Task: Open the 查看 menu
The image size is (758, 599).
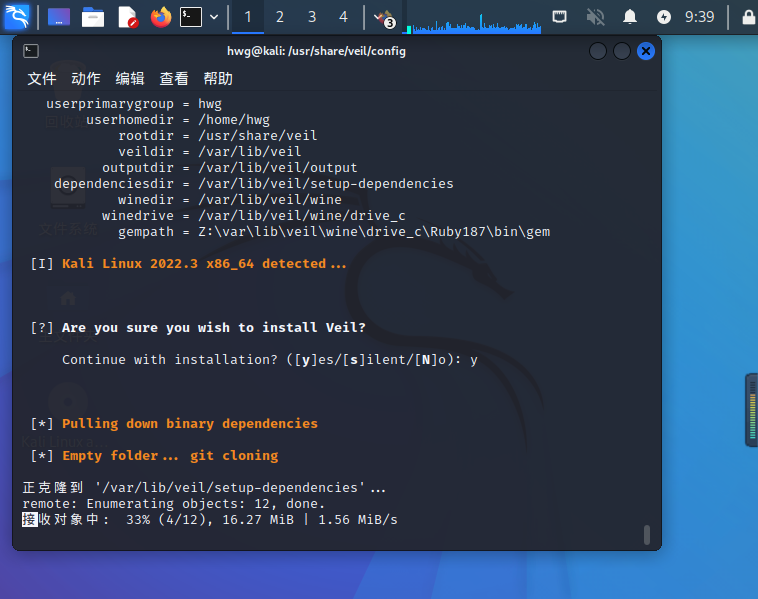Action: [x=174, y=78]
